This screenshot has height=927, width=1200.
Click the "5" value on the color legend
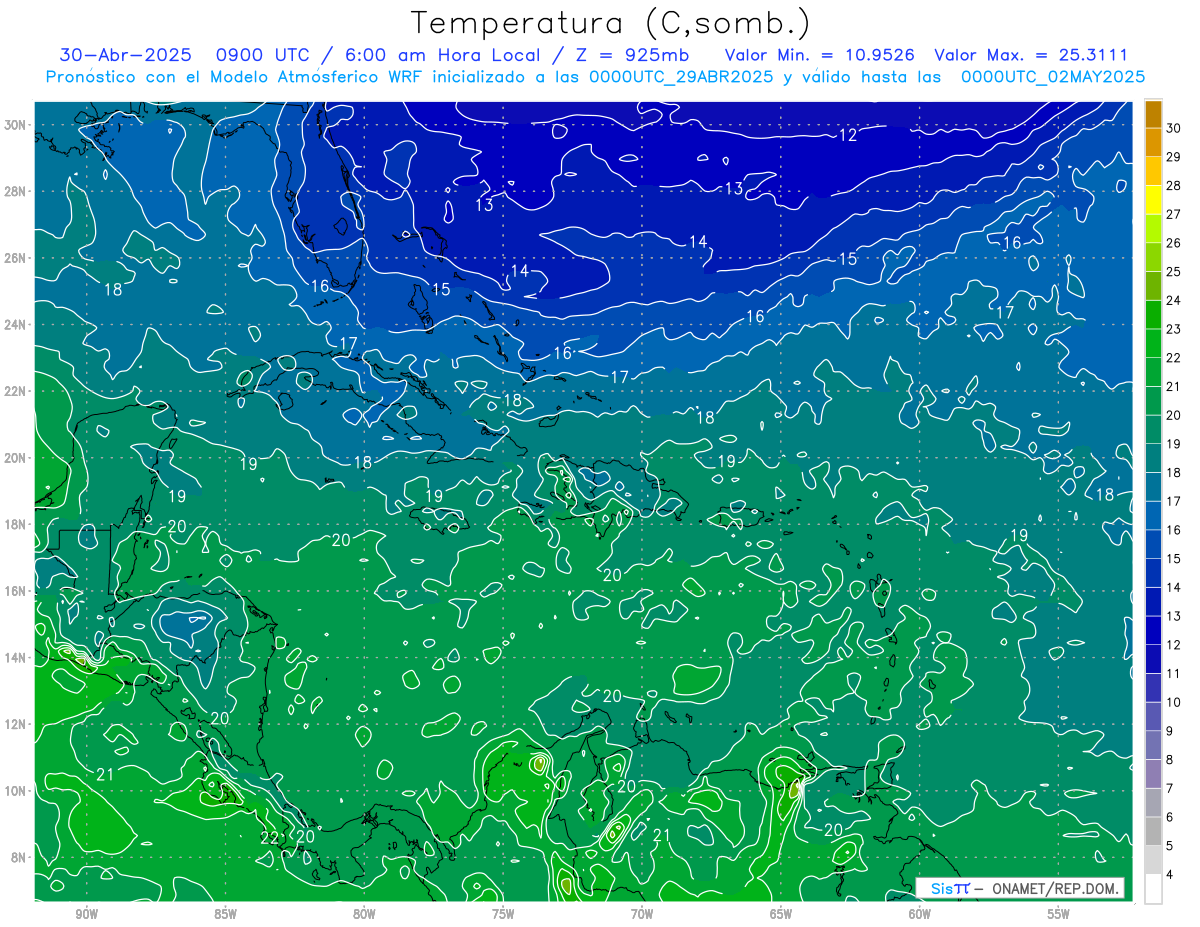pos(1171,846)
